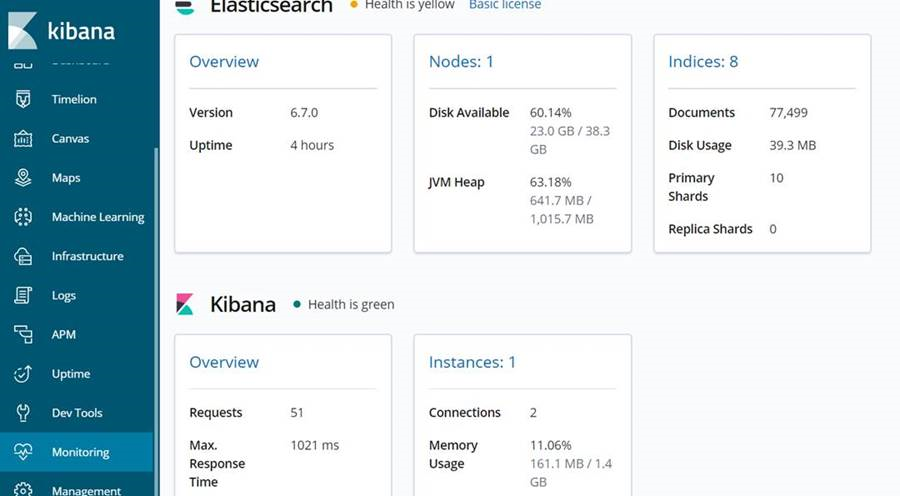
Task: Click the Uptime icon
Action: [x=23, y=374]
